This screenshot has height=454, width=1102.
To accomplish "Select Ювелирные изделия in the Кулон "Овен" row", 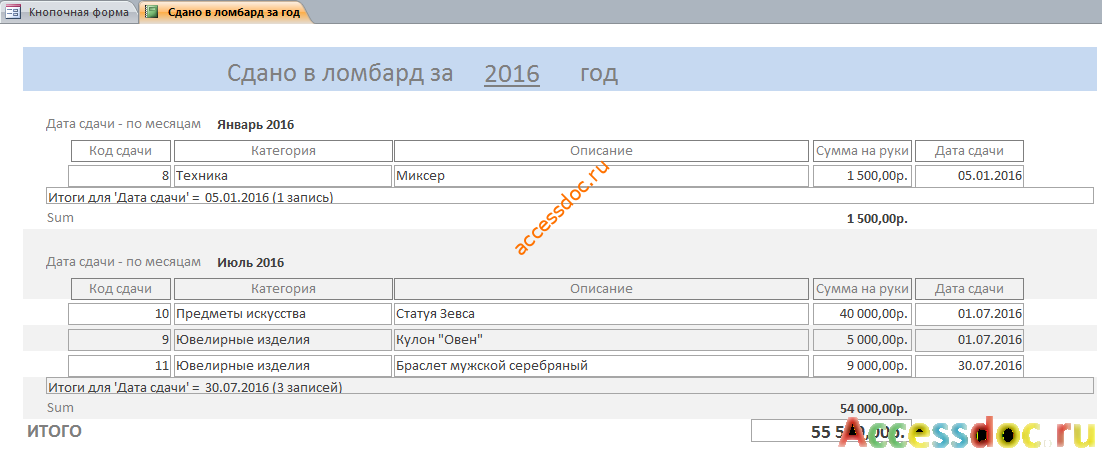I will (x=283, y=339).
